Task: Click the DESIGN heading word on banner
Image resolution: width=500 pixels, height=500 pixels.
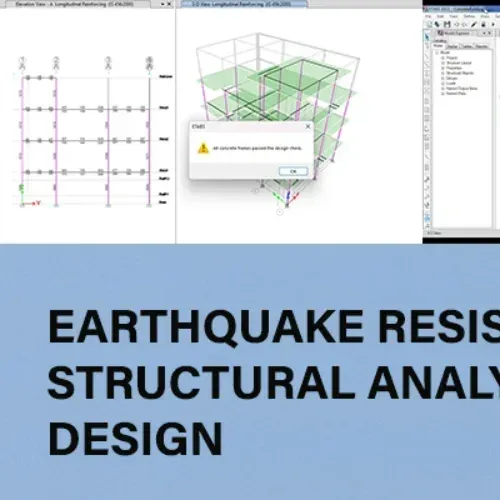Action: click(x=135, y=439)
